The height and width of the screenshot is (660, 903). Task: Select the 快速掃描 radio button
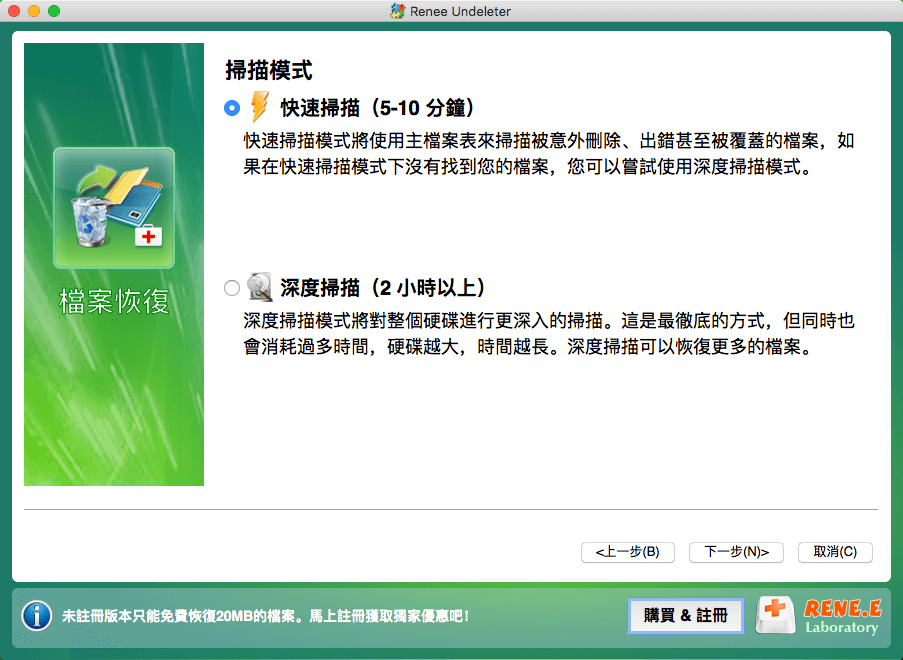tap(232, 107)
